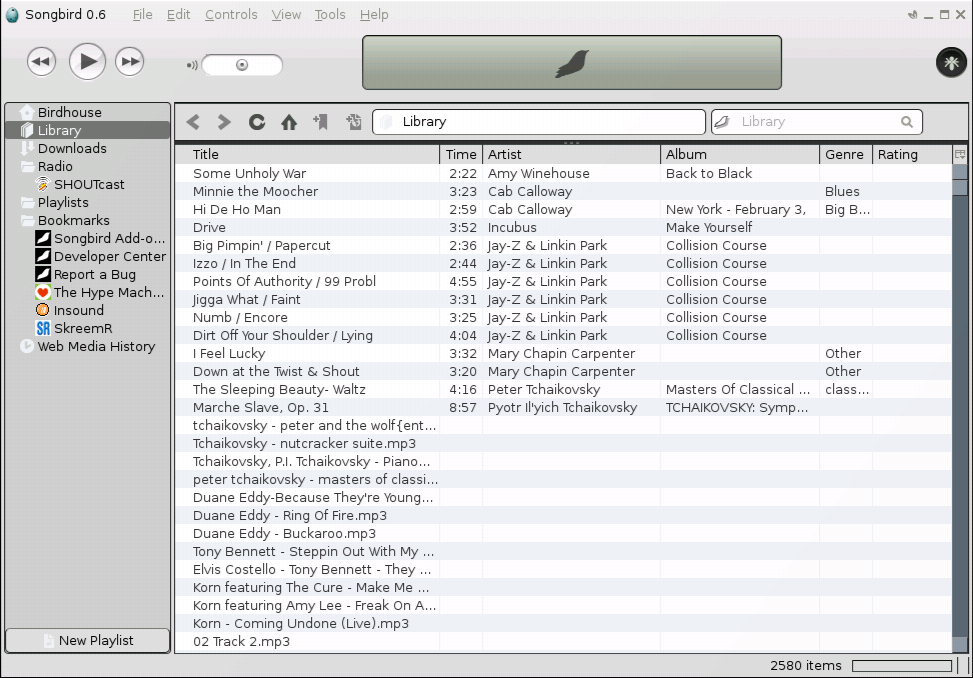Screen dimensions: 973x678
Task: Click the search magnifier icon
Action: [907, 122]
